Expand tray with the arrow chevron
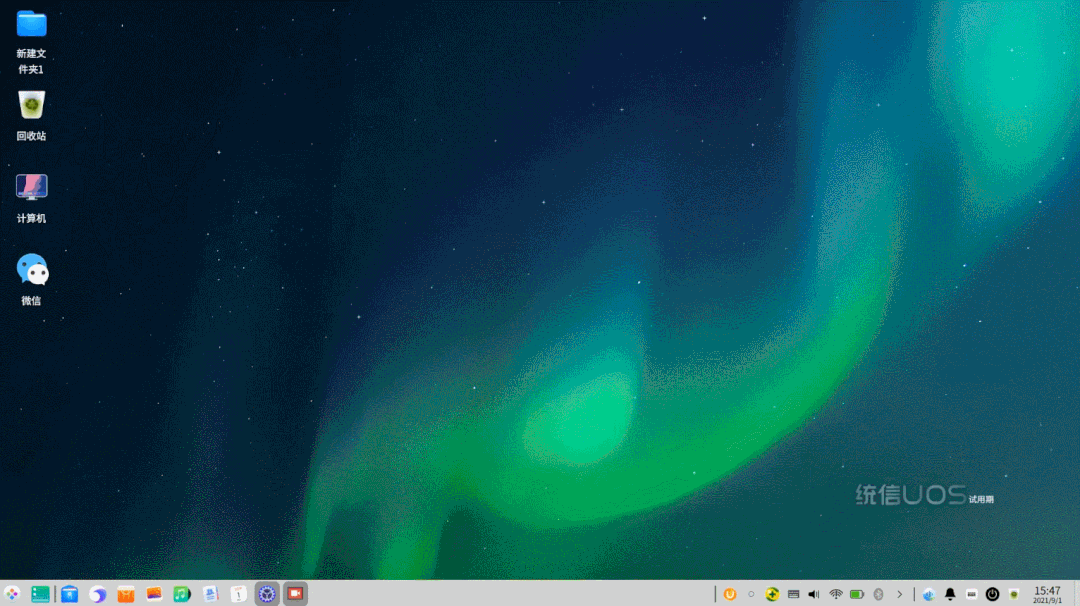Viewport: 1080px width, 606px height. pos(900,594)
